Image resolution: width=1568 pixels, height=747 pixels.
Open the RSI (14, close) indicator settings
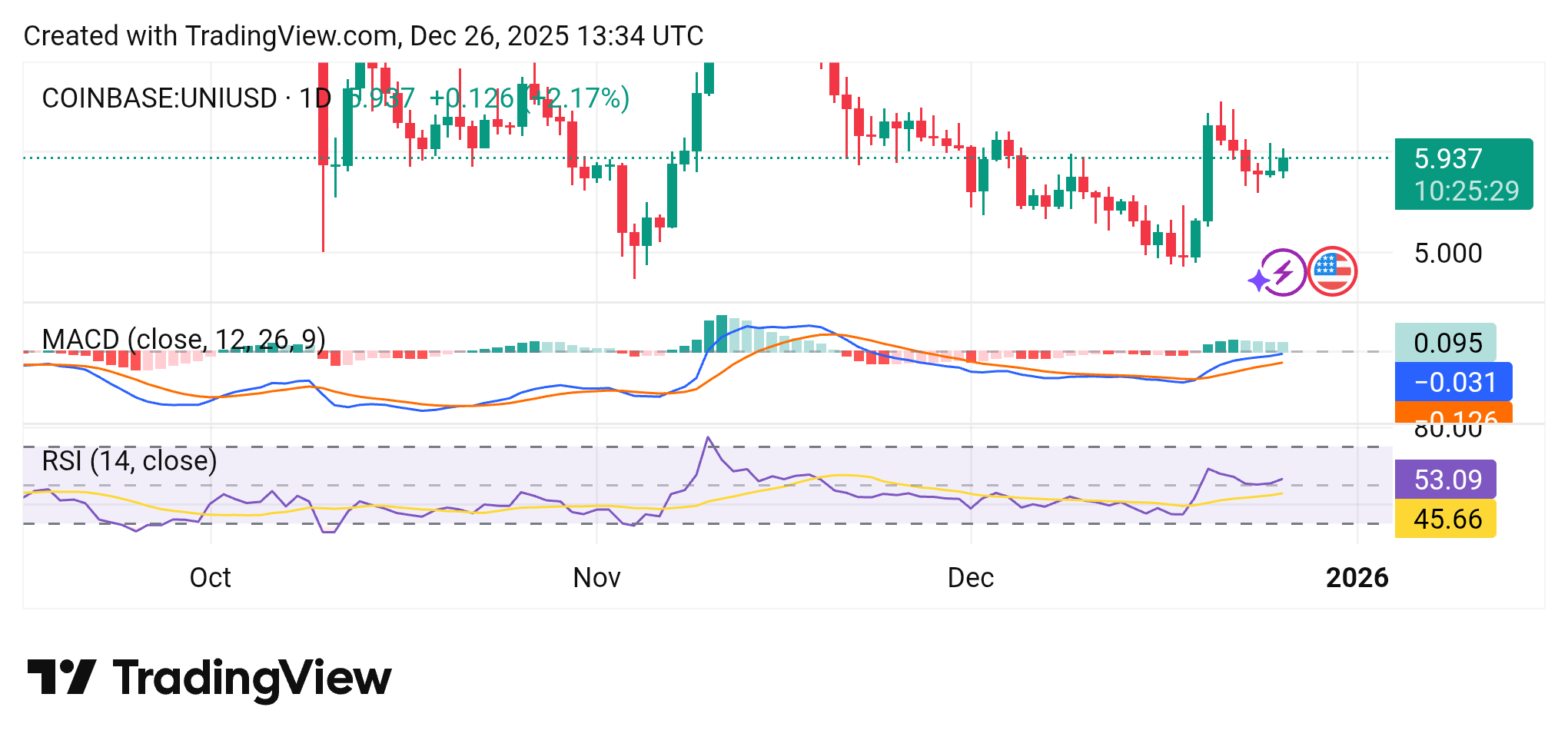coord(129,461)
